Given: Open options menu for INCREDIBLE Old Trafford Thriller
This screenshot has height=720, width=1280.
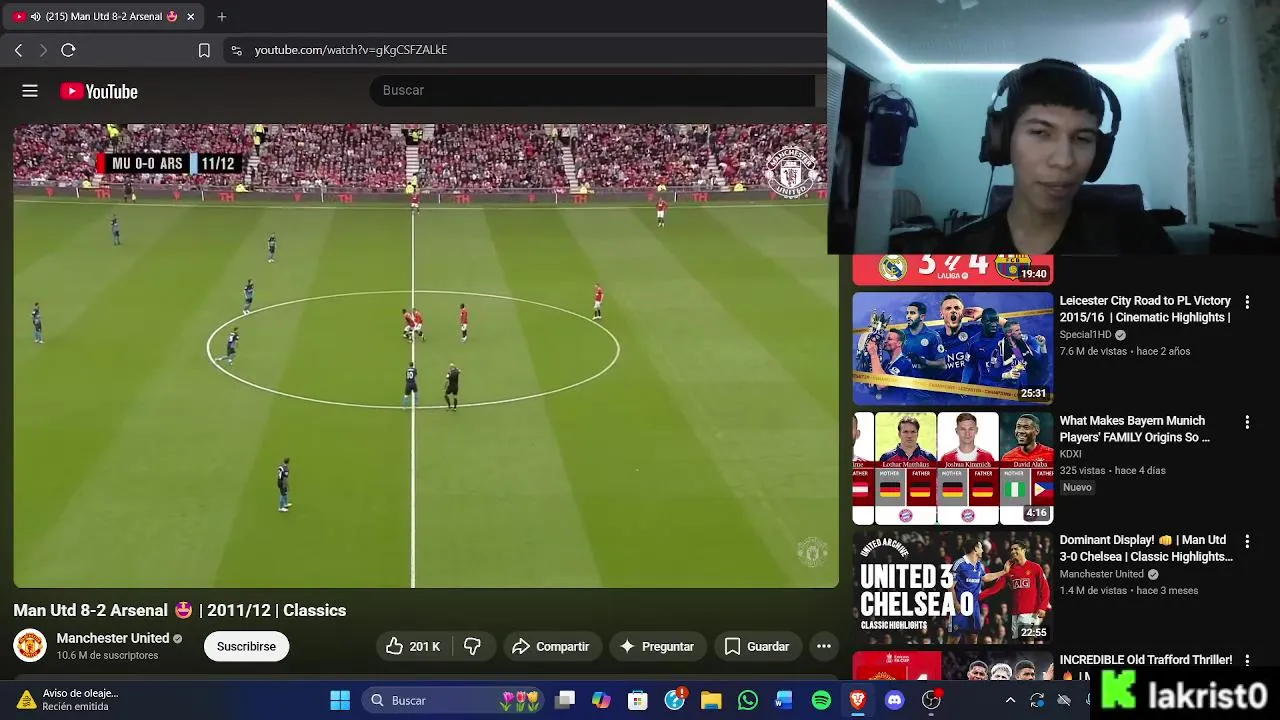Looking at the screenshot, I should [x=1247, y=661].
